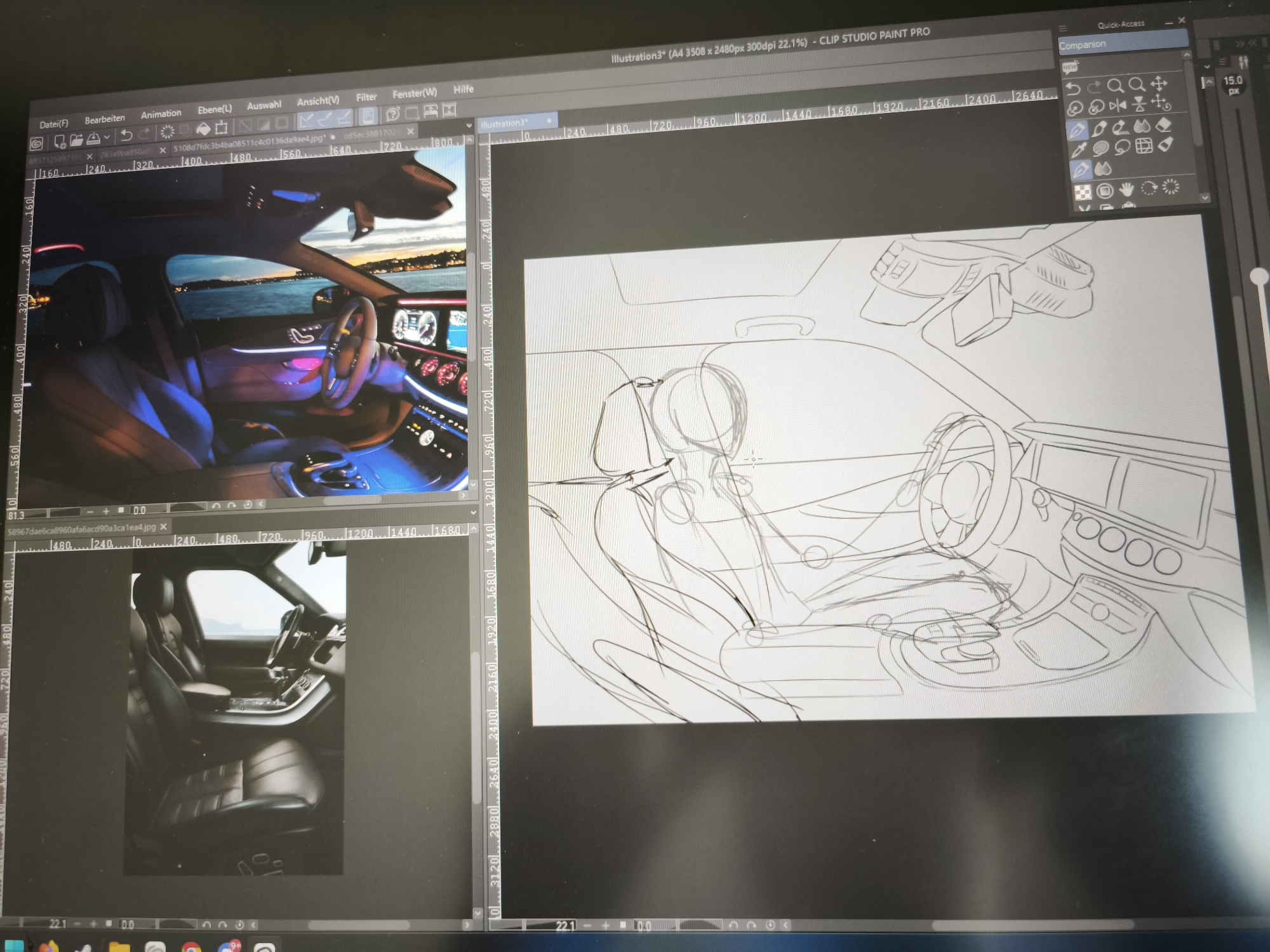Open the Ebene(L) menu

pyautogui.click(x=215, y=109)
